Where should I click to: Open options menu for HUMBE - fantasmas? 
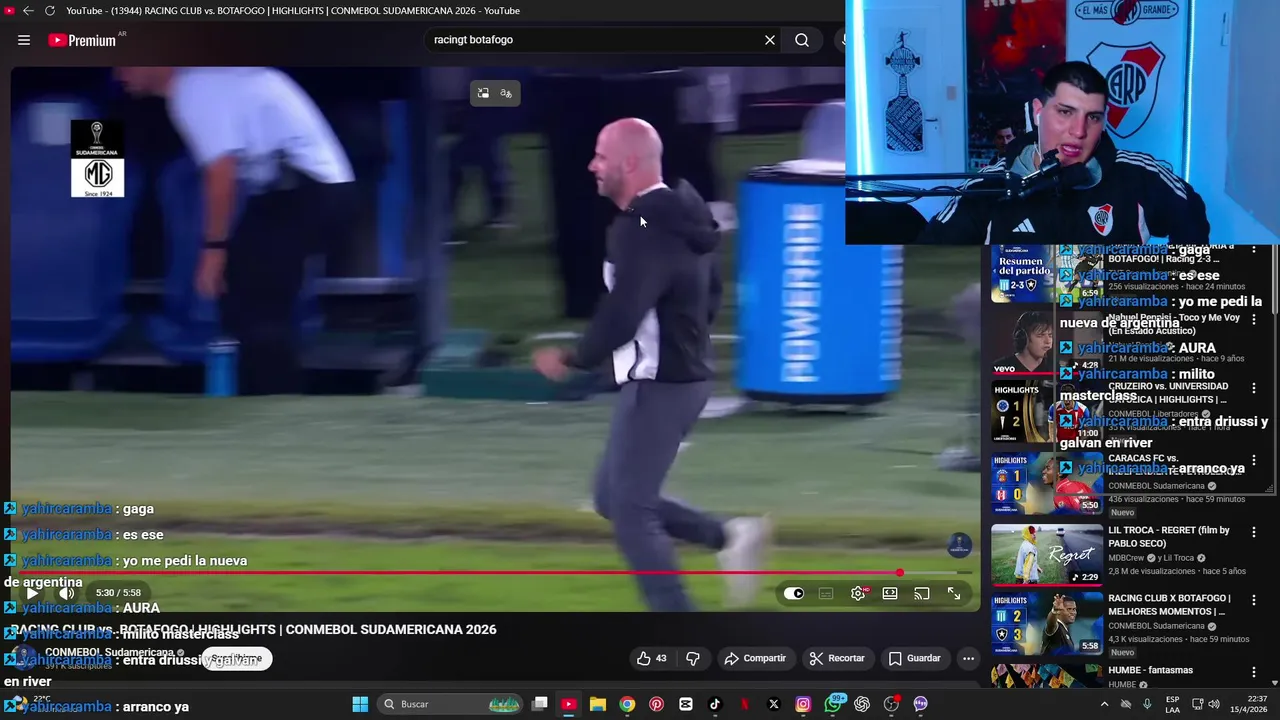[x=1253, y=672]
